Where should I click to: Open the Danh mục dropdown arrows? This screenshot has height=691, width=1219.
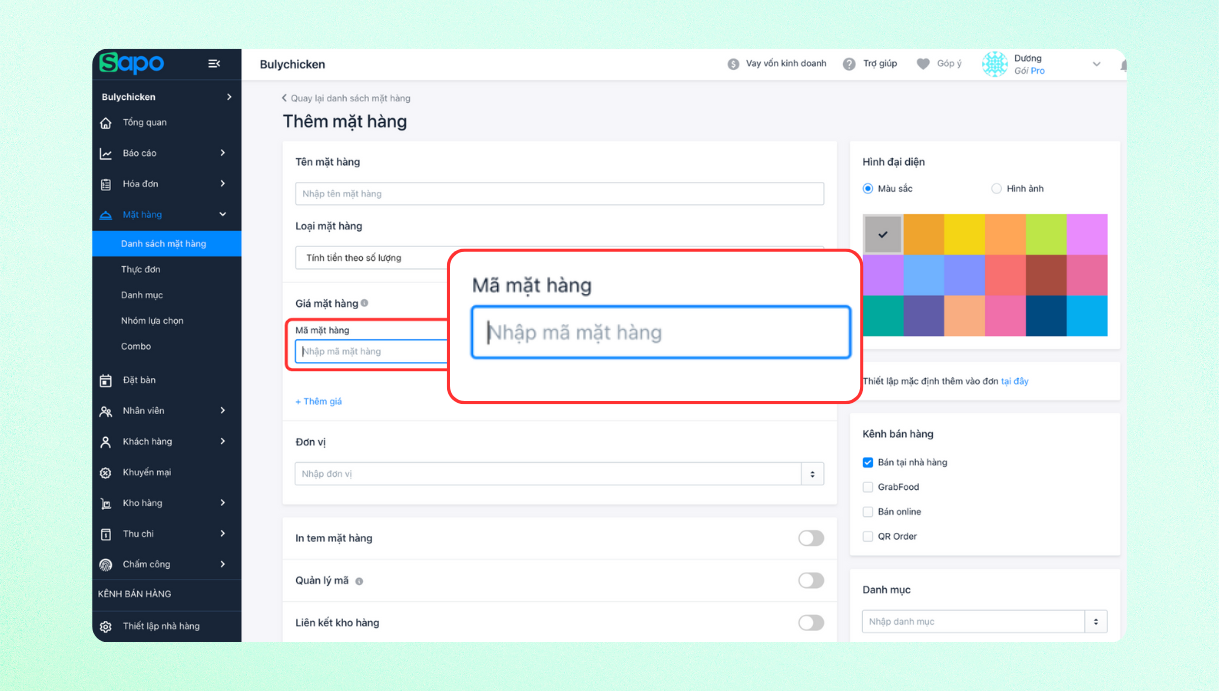[x=1096, y=622]
